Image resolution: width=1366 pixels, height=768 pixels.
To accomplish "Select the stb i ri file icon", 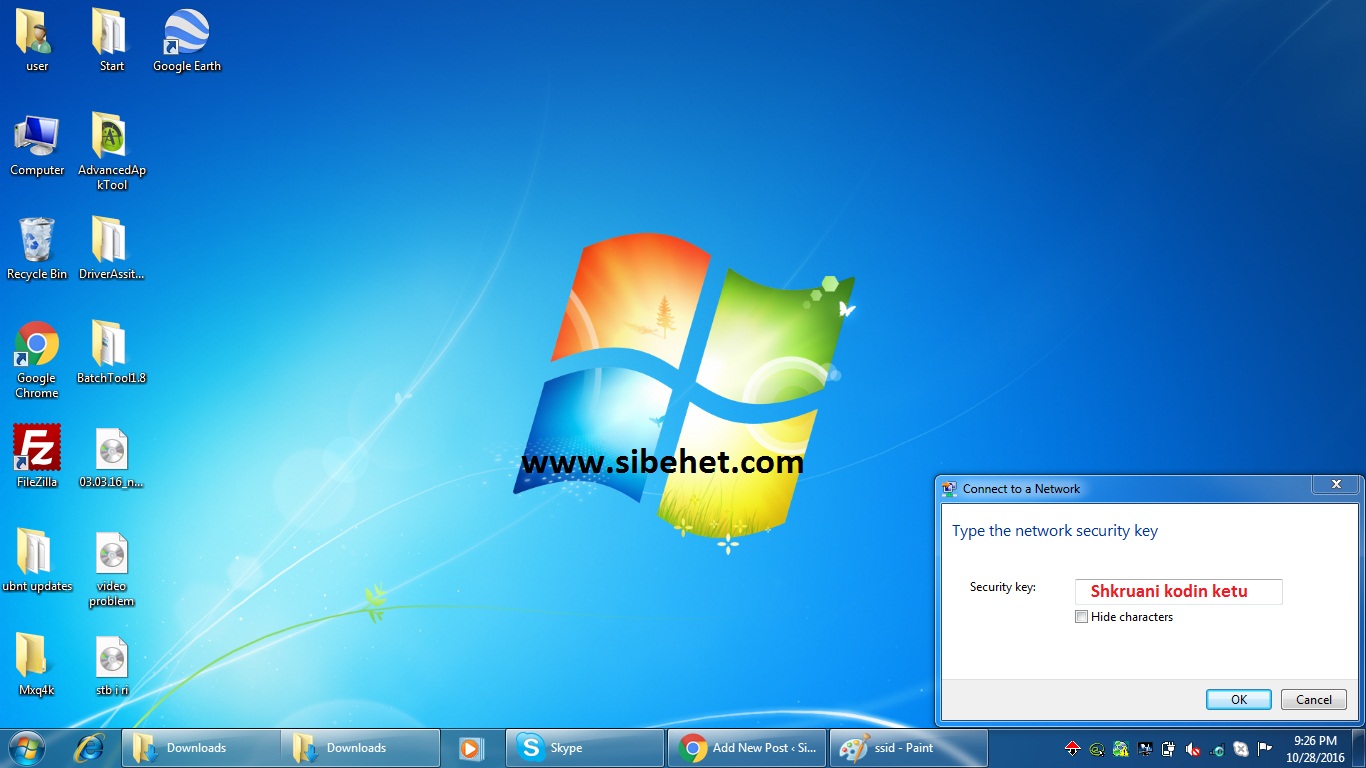I will click(x=111, y=665).
